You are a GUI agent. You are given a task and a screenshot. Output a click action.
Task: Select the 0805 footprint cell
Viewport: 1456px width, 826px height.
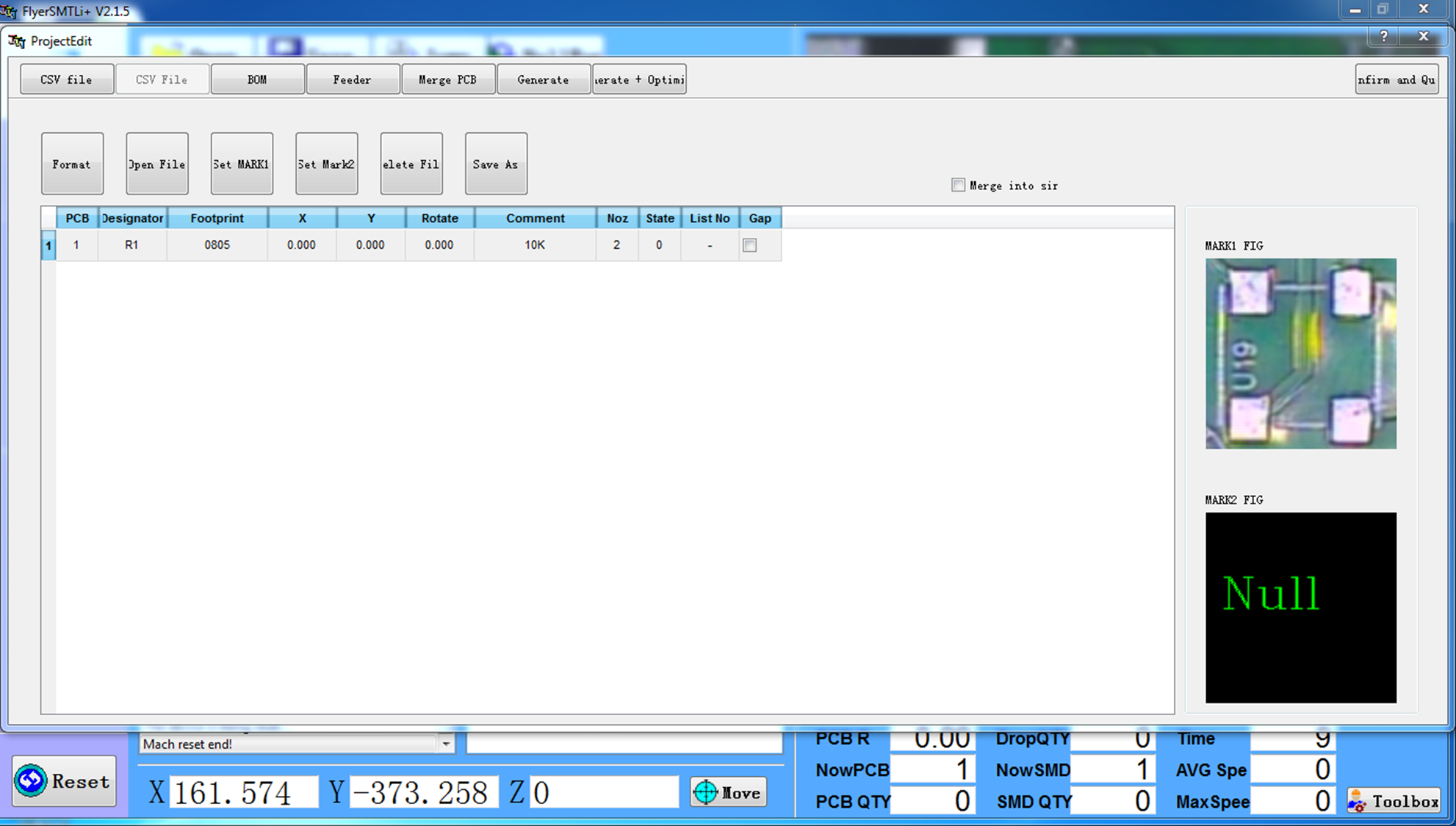(217, 245)
